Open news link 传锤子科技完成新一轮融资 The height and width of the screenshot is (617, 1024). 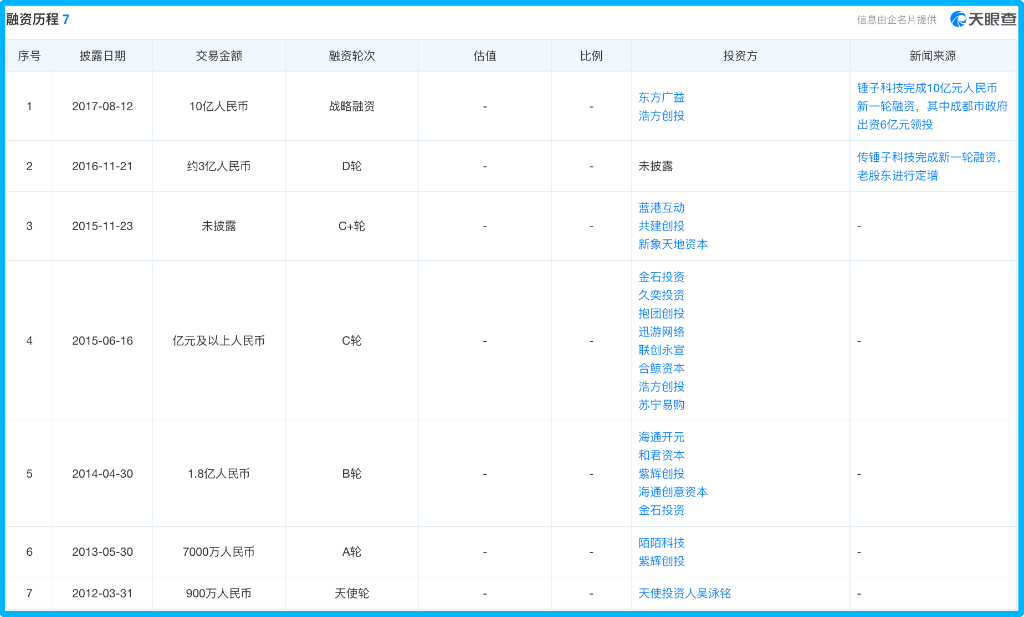928,166
